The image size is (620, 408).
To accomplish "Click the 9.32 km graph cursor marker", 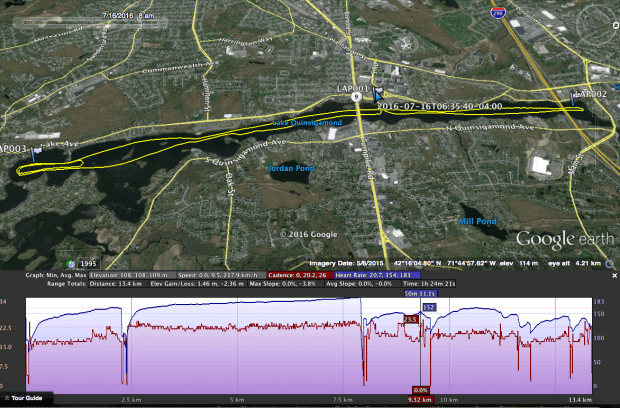I will click(420, 399).
